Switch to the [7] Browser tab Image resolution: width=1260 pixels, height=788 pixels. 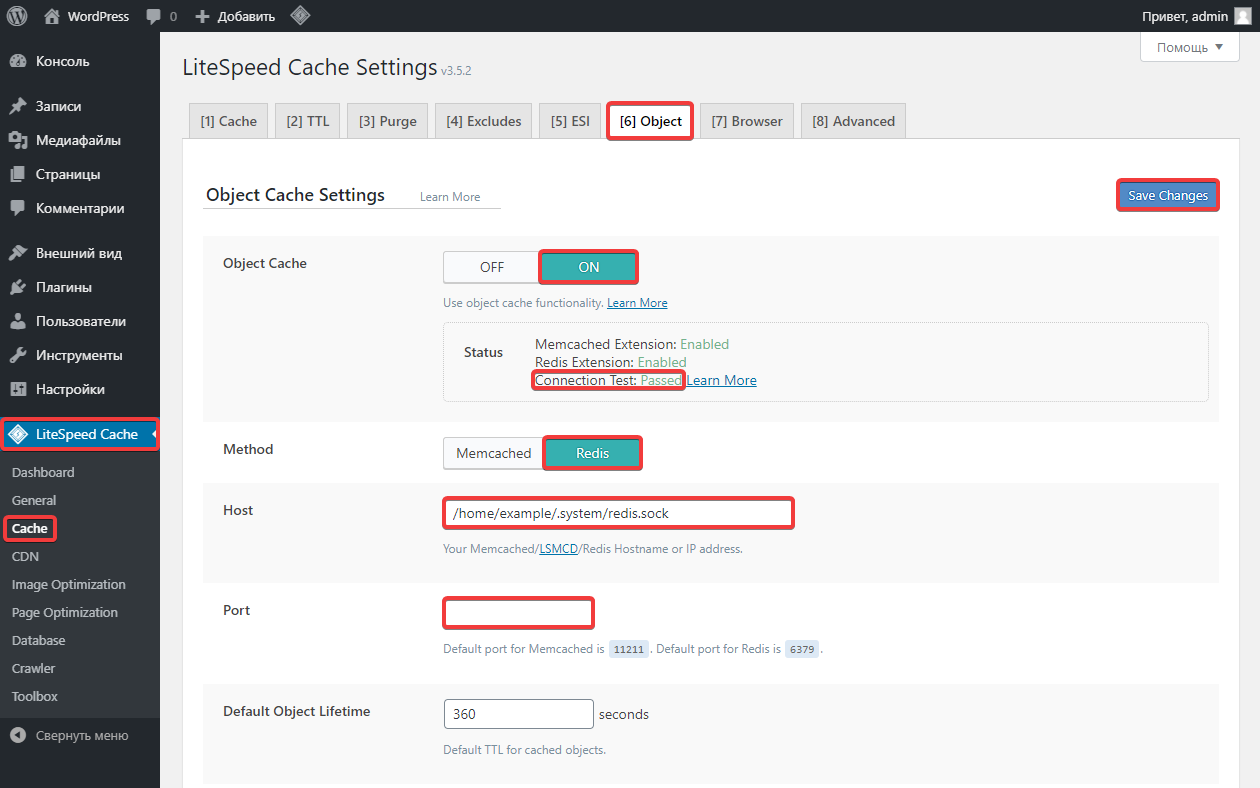click(747, 121)
